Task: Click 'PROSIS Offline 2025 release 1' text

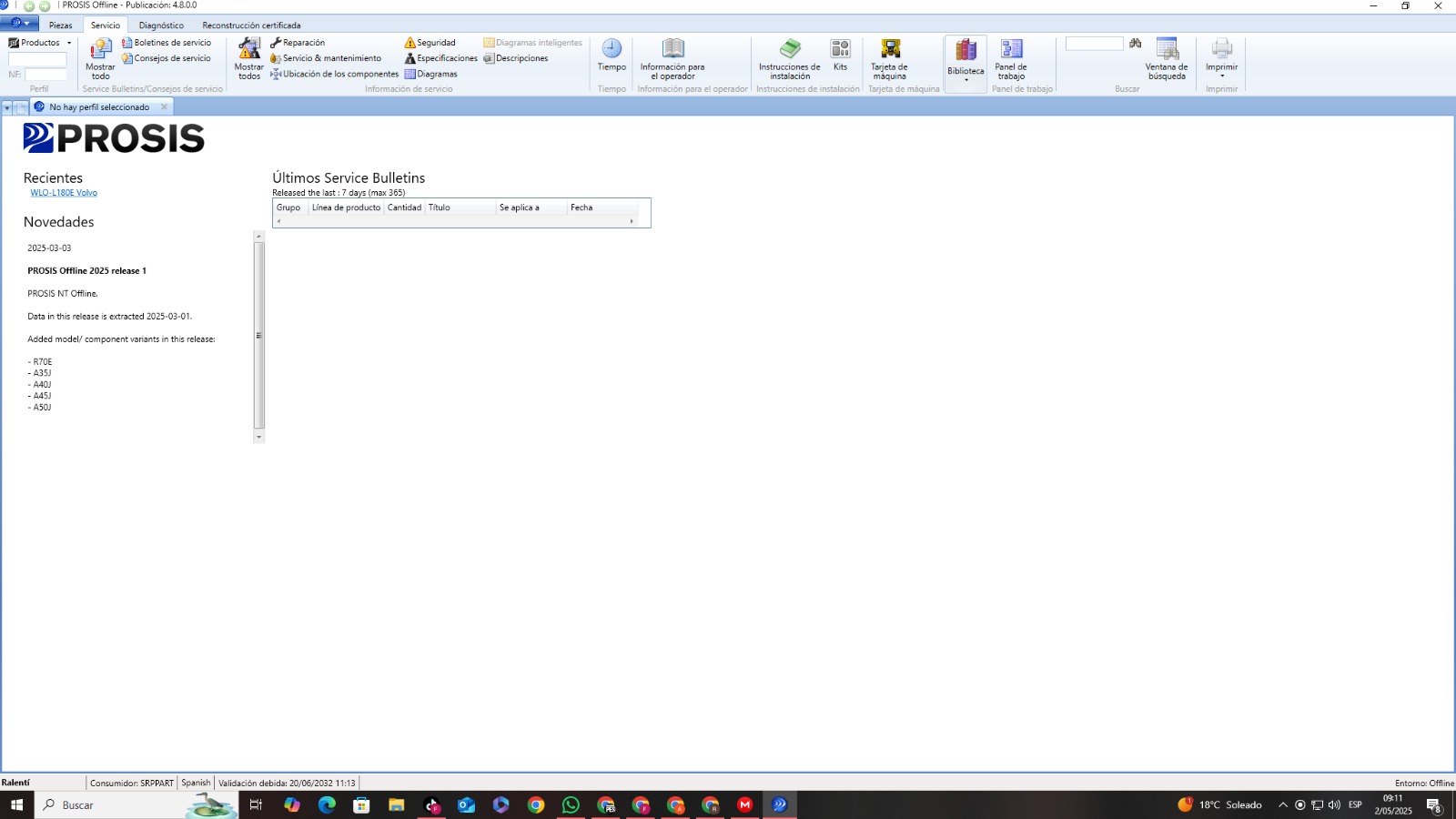Action: [x=86, y=270]
